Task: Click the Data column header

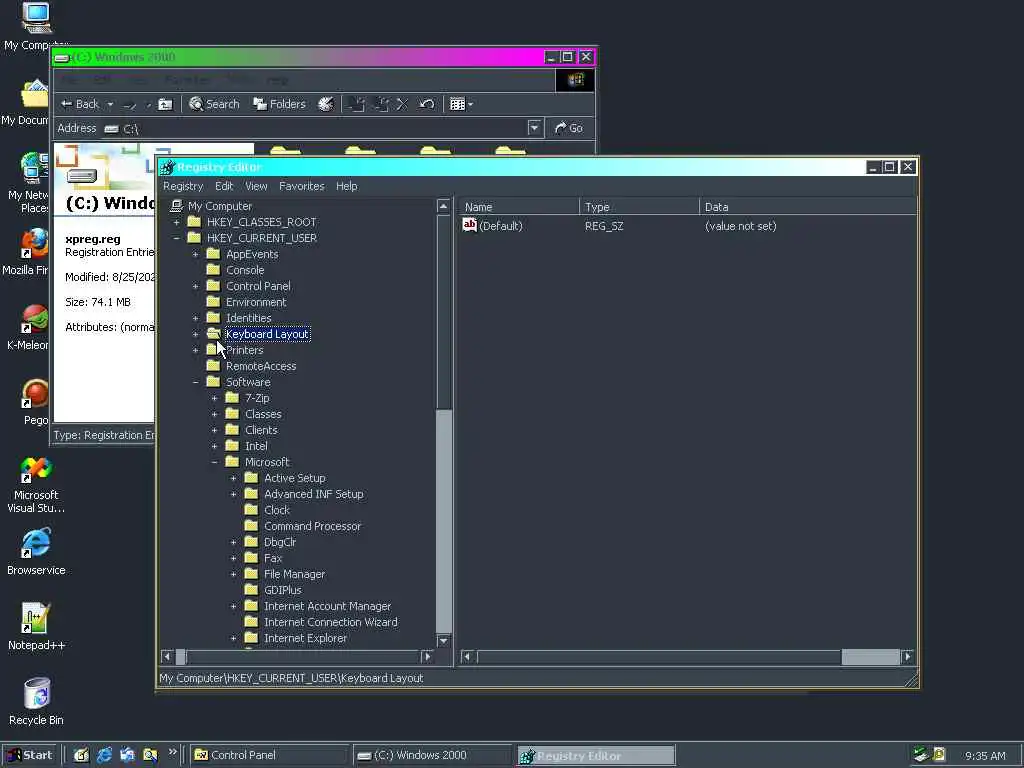Action: click(808, 207)
